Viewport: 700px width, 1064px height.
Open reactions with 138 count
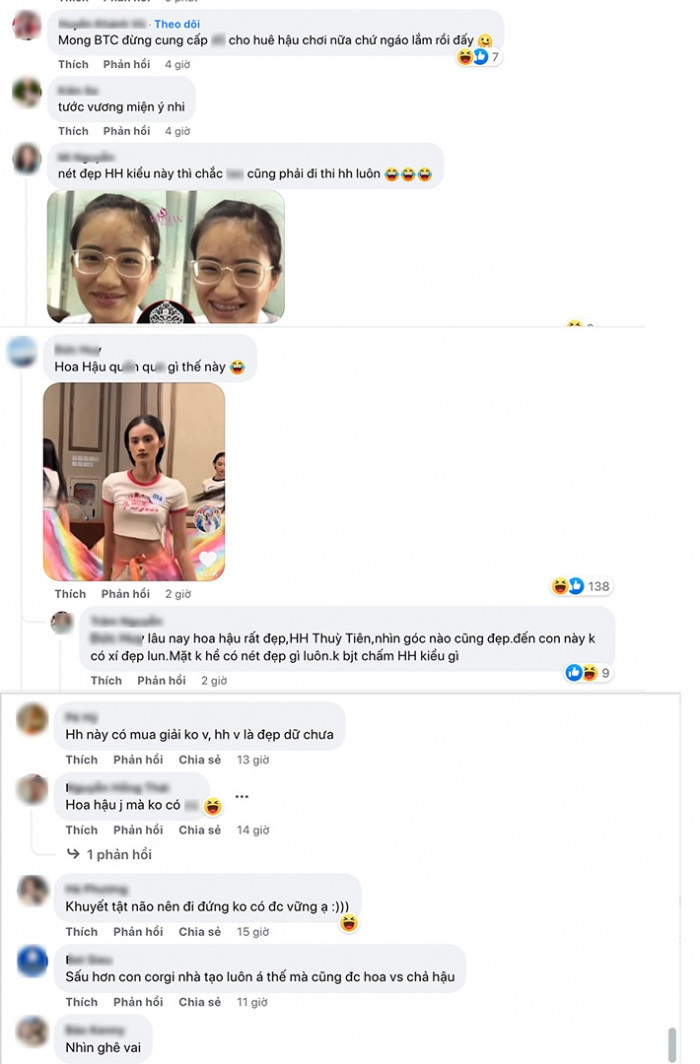[581, 586]
